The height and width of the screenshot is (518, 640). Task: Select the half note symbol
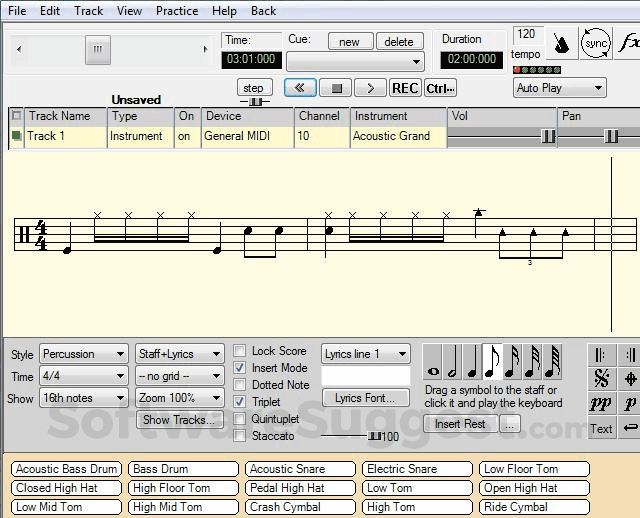point(452,362)
